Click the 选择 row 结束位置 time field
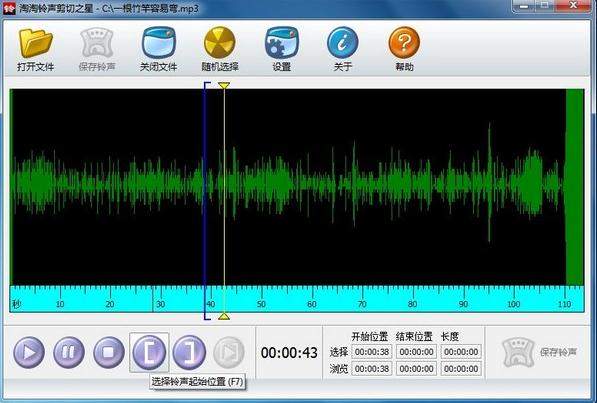The height and width of the screenshot is (403, 597). click(416, 352)
